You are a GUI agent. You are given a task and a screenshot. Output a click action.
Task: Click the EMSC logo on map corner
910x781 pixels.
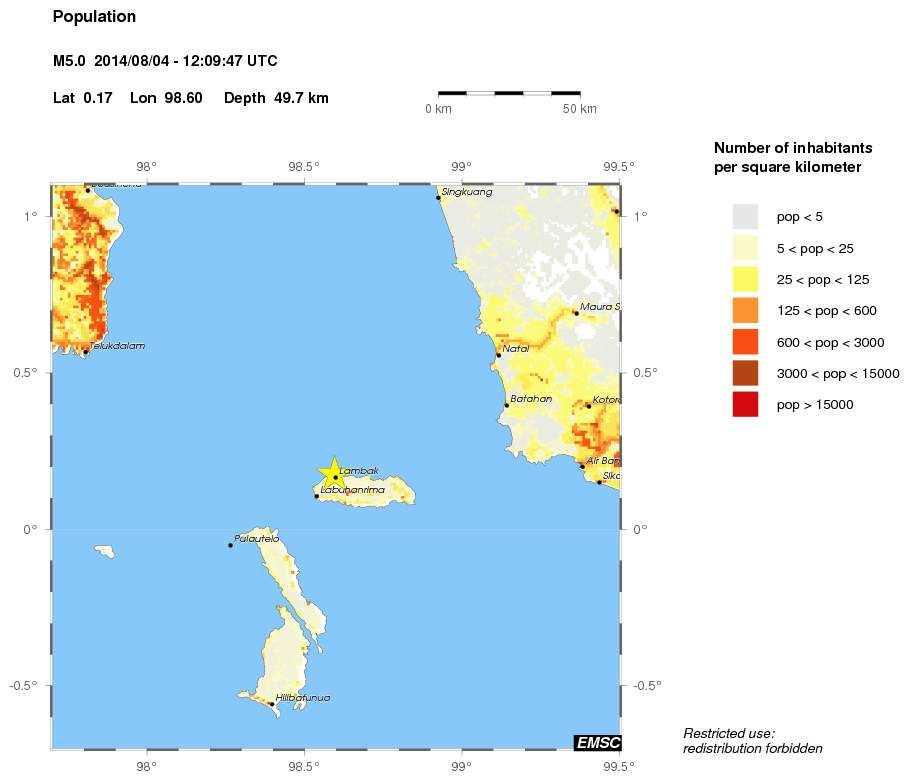[x=597, y=742]
